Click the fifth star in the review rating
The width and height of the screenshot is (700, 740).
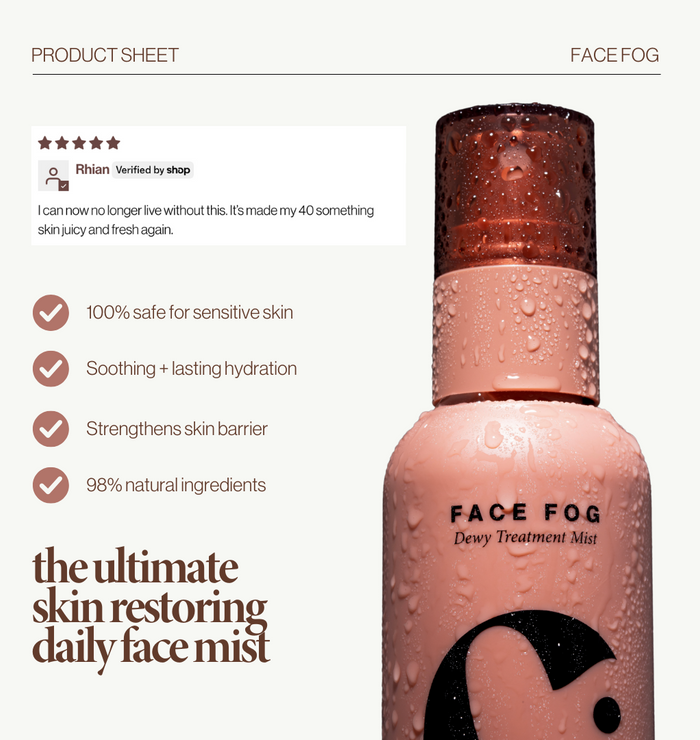pos(113,143)
